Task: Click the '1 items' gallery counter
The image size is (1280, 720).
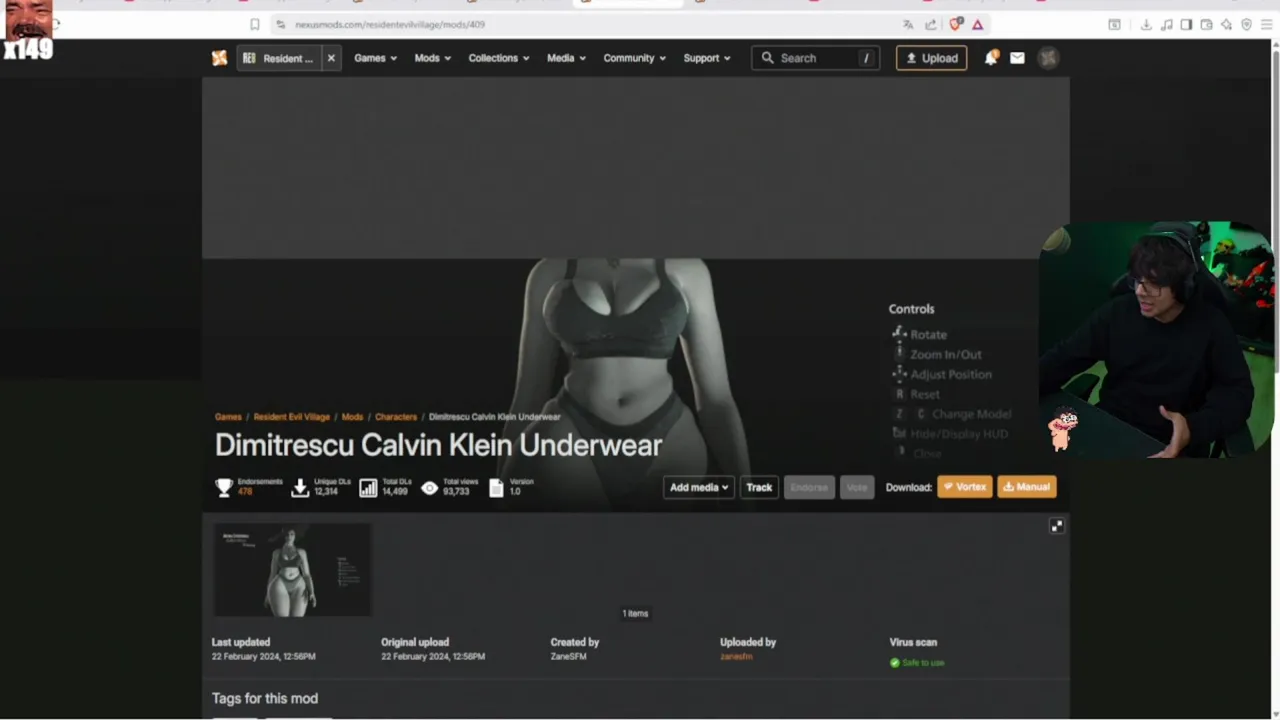Action: click(635, 613)
